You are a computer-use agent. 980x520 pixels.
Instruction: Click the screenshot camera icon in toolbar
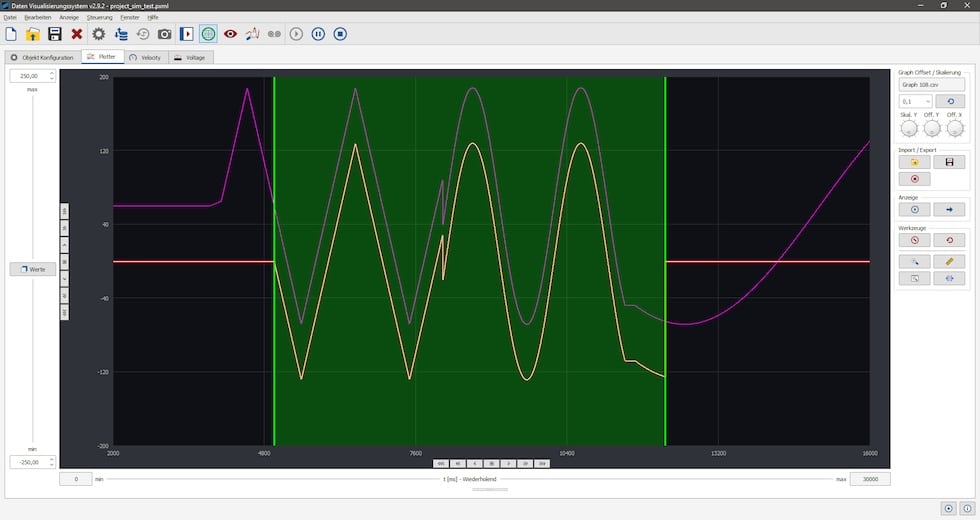(x=165, y=34)
